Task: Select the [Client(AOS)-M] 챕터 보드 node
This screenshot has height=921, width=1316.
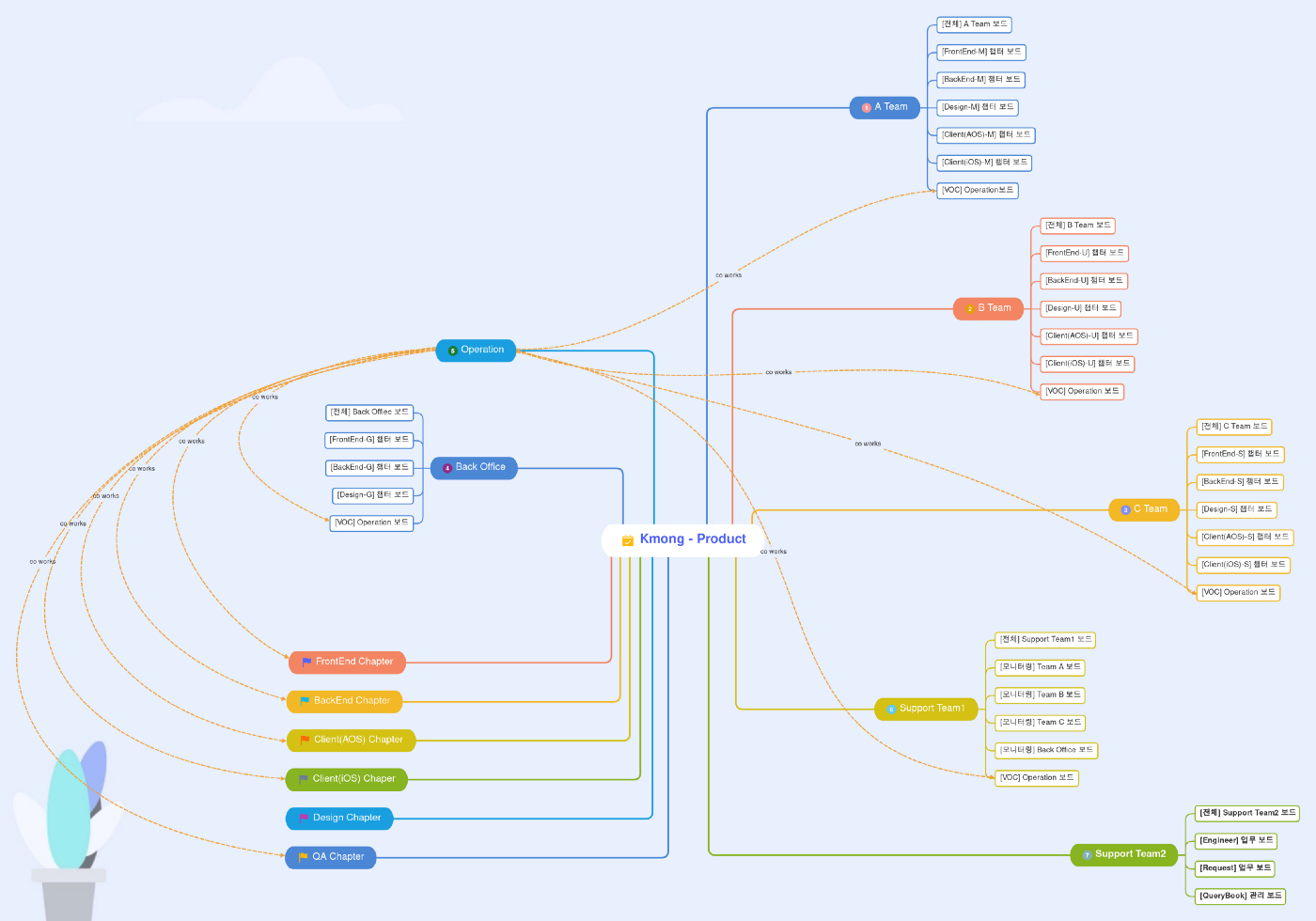Action: pos(986,135)
